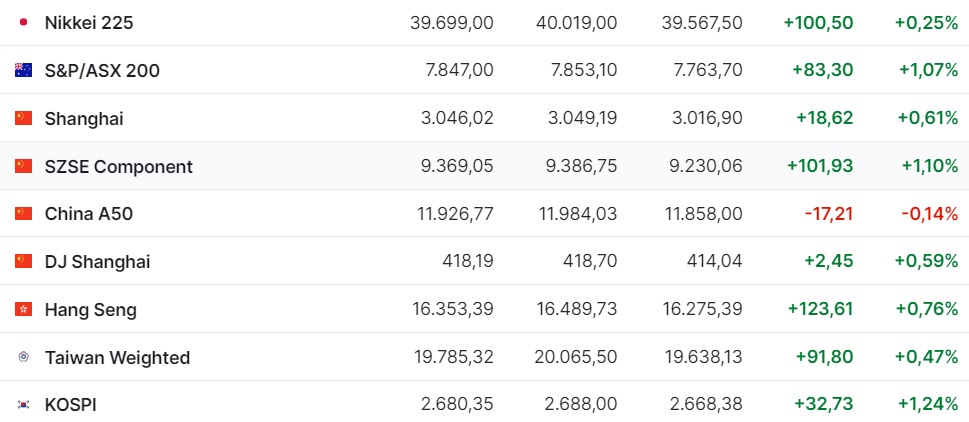Click the red -0,14% change value
This screenshot has height=422, width=969.
(x=929, y=214)
